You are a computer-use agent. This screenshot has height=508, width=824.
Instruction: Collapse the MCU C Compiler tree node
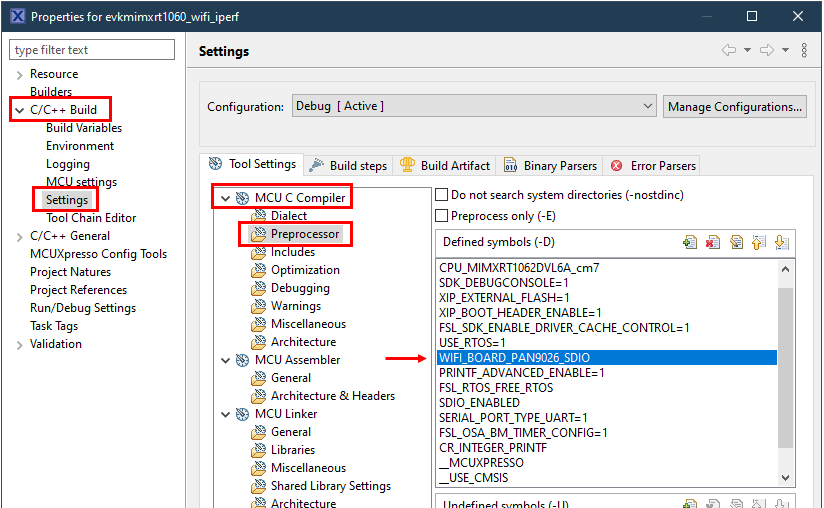(x=226, y=198)
